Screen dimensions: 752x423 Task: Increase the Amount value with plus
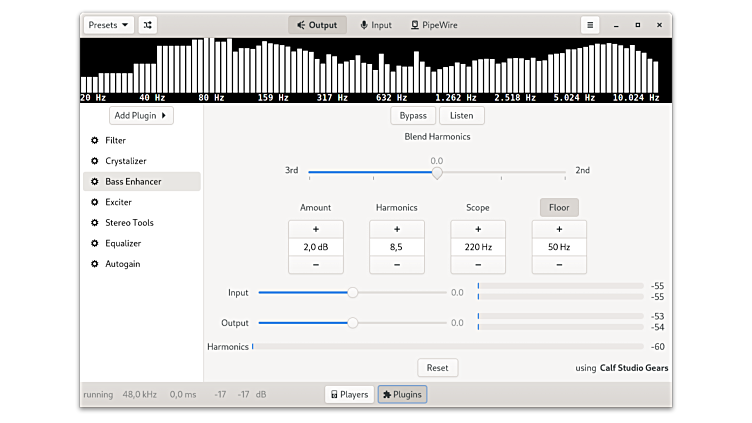pos(316,229)
